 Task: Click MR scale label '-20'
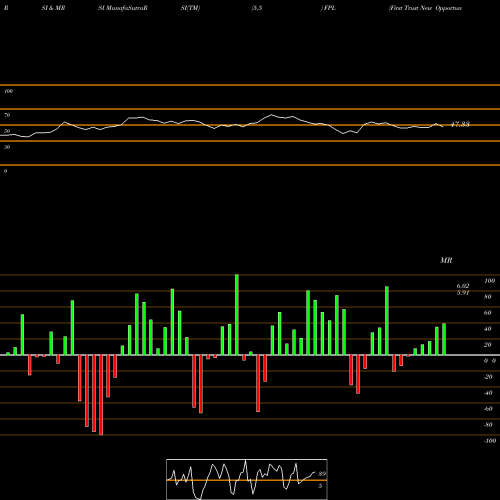click(488, 377)
